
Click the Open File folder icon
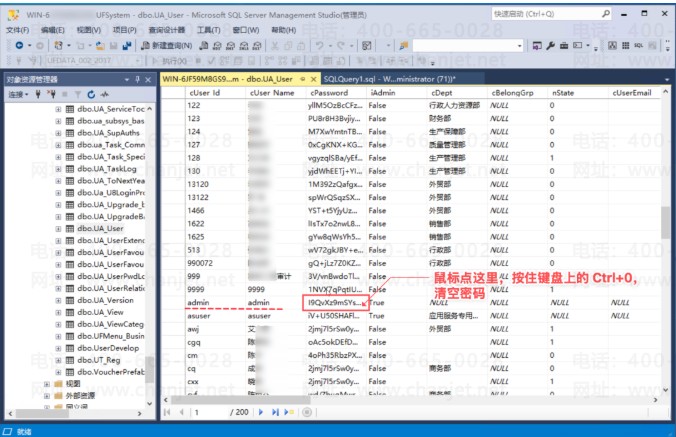coord(100,45)
